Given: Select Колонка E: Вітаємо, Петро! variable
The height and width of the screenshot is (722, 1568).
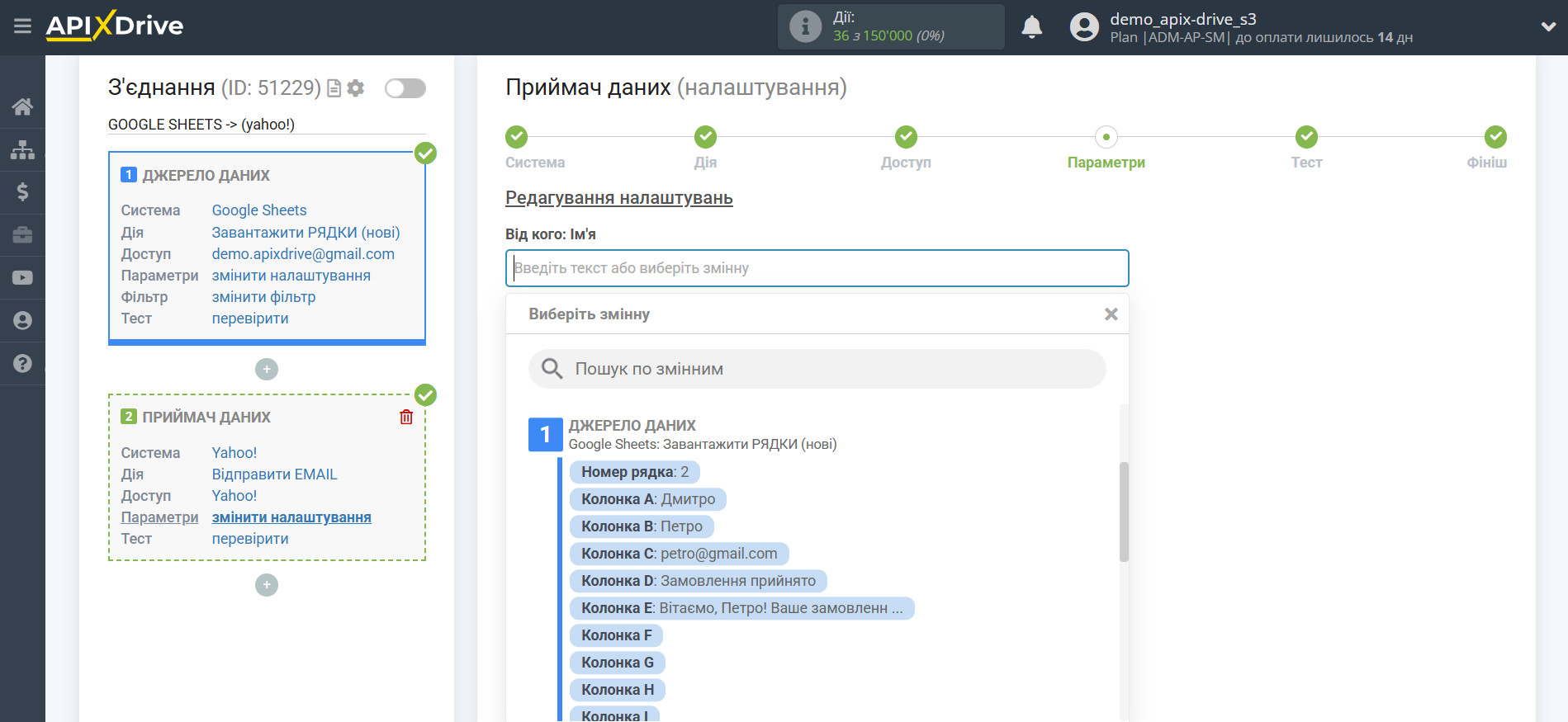Looking at the screenshot, I should (742, 608).
